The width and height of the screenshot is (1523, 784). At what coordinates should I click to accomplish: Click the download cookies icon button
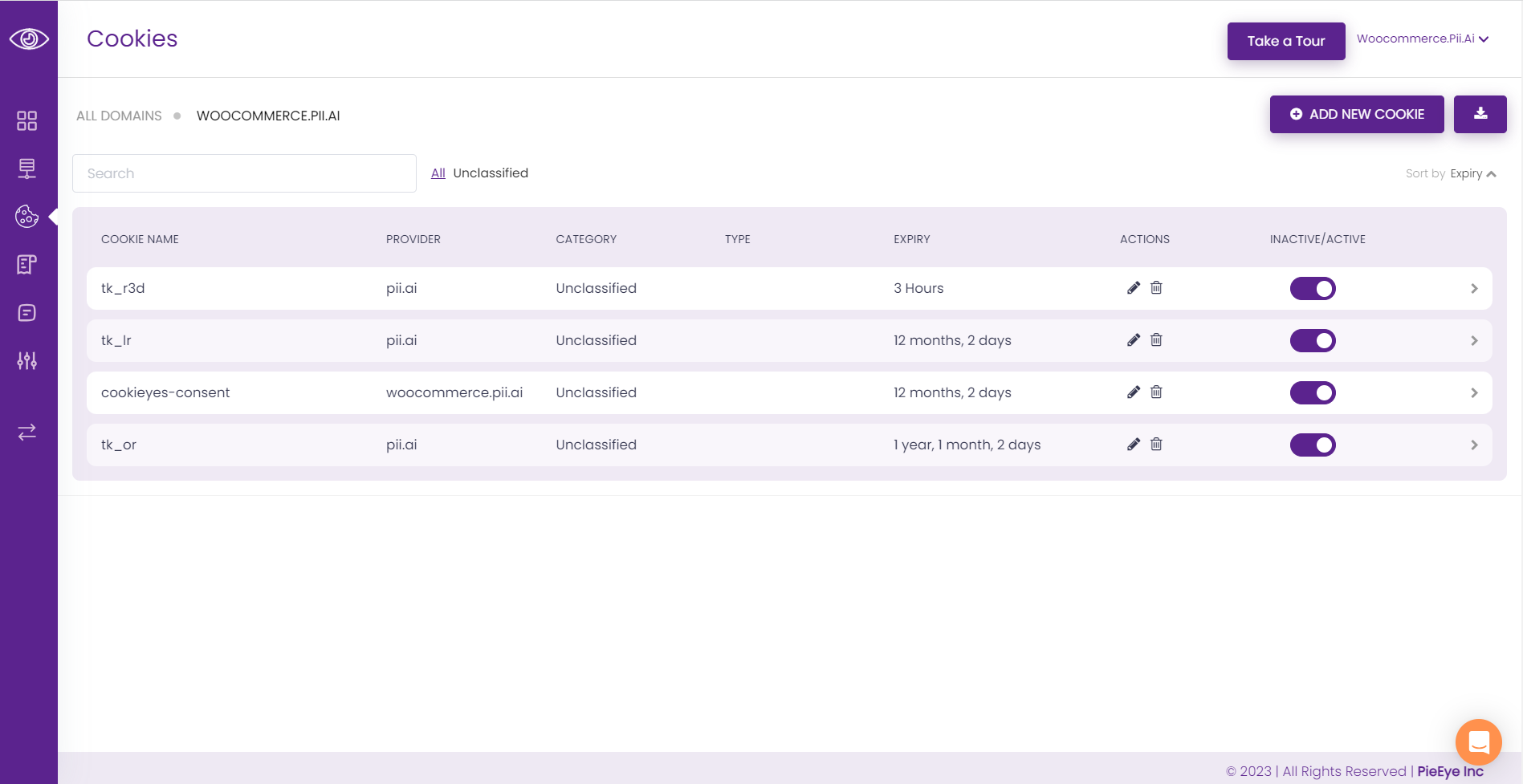click(x=1480, y=114)
